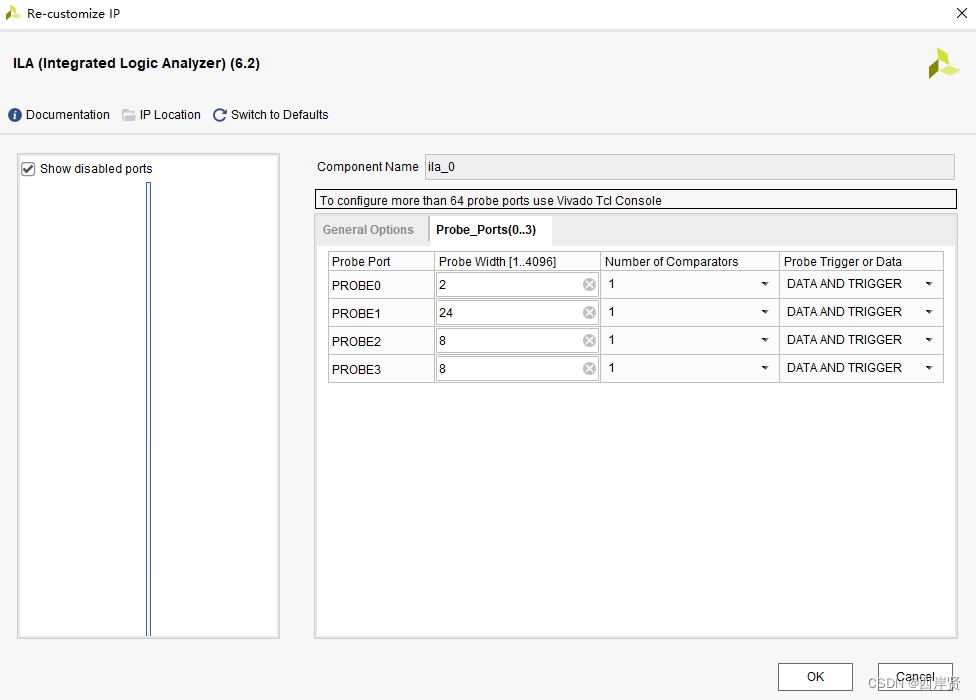Screen dimensions: 976x700
Task: Clear the PROBE1 width field using its X icon
Action: point(589,312)
